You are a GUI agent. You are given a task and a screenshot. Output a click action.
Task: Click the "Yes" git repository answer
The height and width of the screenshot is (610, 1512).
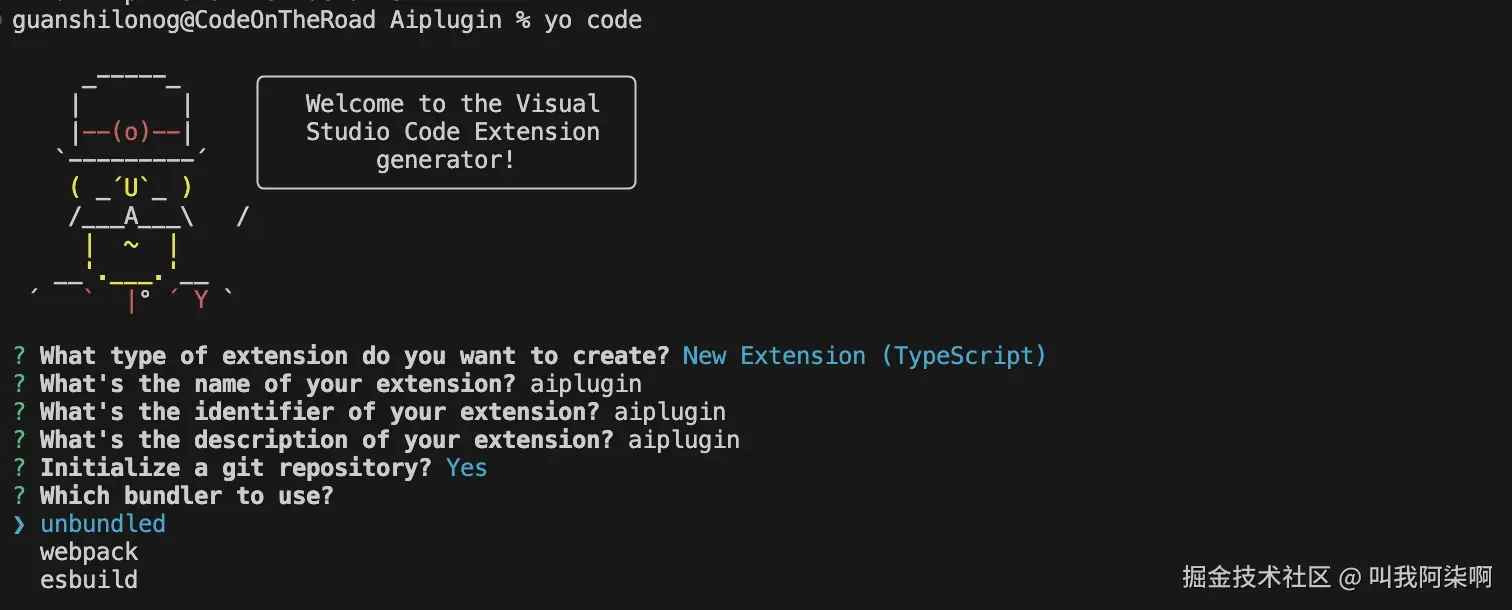tap(467, 468)
